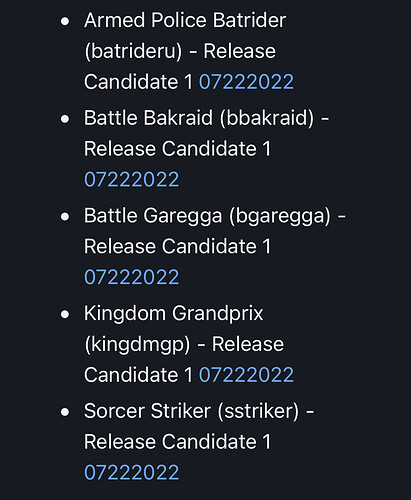
Task: Click Release Candidate 1 text under Battle Bakraid
Action: point(177,149)
